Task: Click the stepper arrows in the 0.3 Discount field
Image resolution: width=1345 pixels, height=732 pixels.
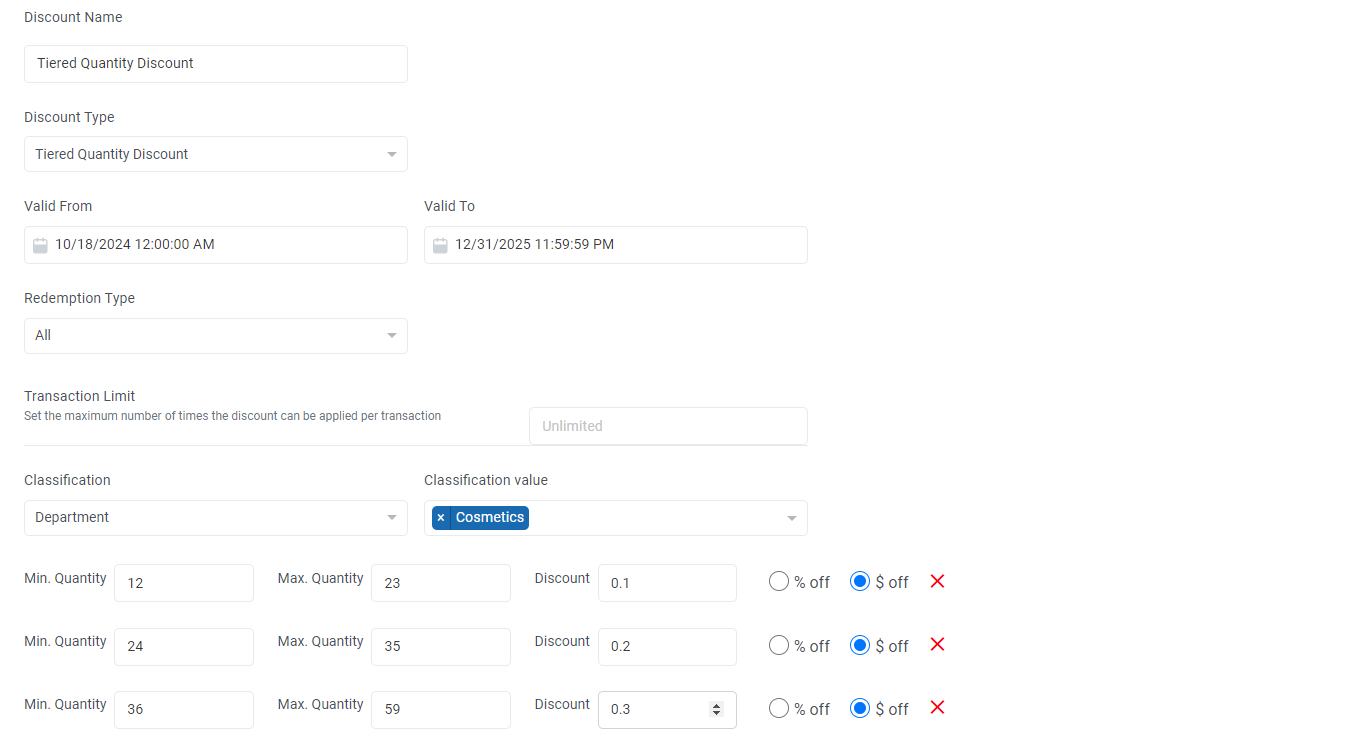Action: (x=716, y=709)
